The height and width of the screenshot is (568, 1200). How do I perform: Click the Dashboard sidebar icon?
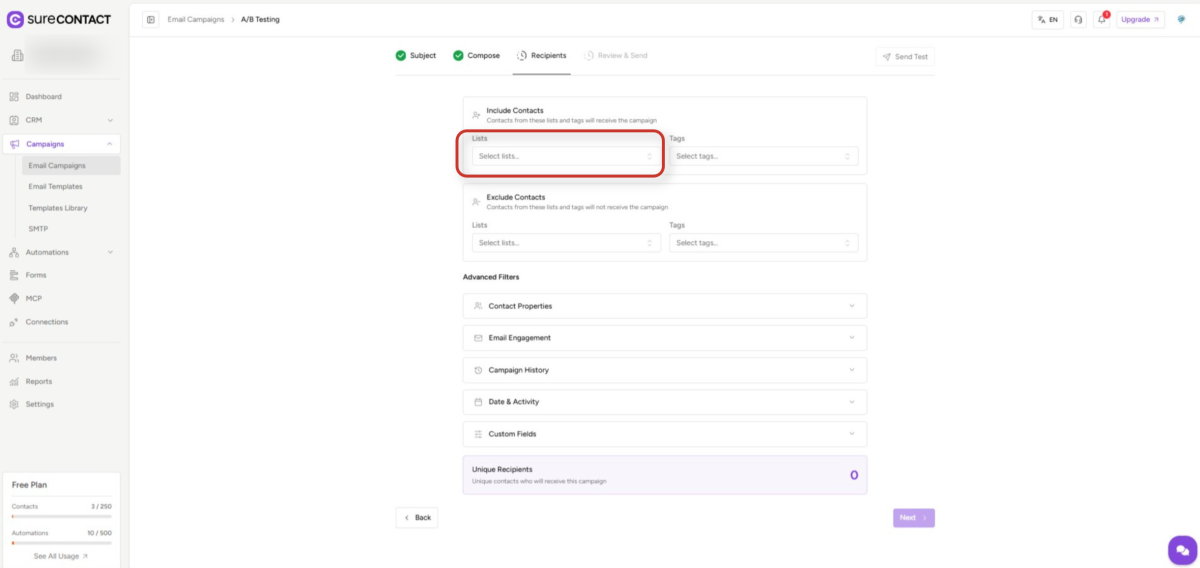14,97
